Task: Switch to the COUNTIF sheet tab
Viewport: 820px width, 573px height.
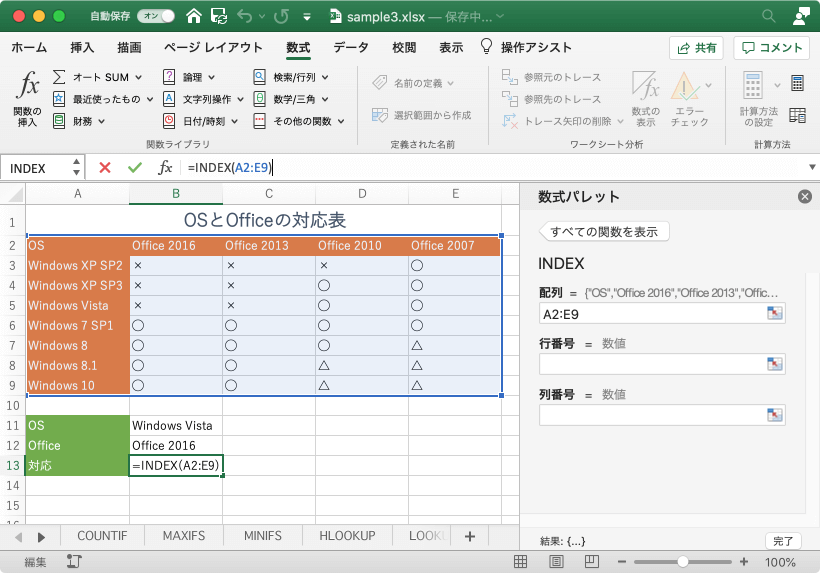Action: 102,536
